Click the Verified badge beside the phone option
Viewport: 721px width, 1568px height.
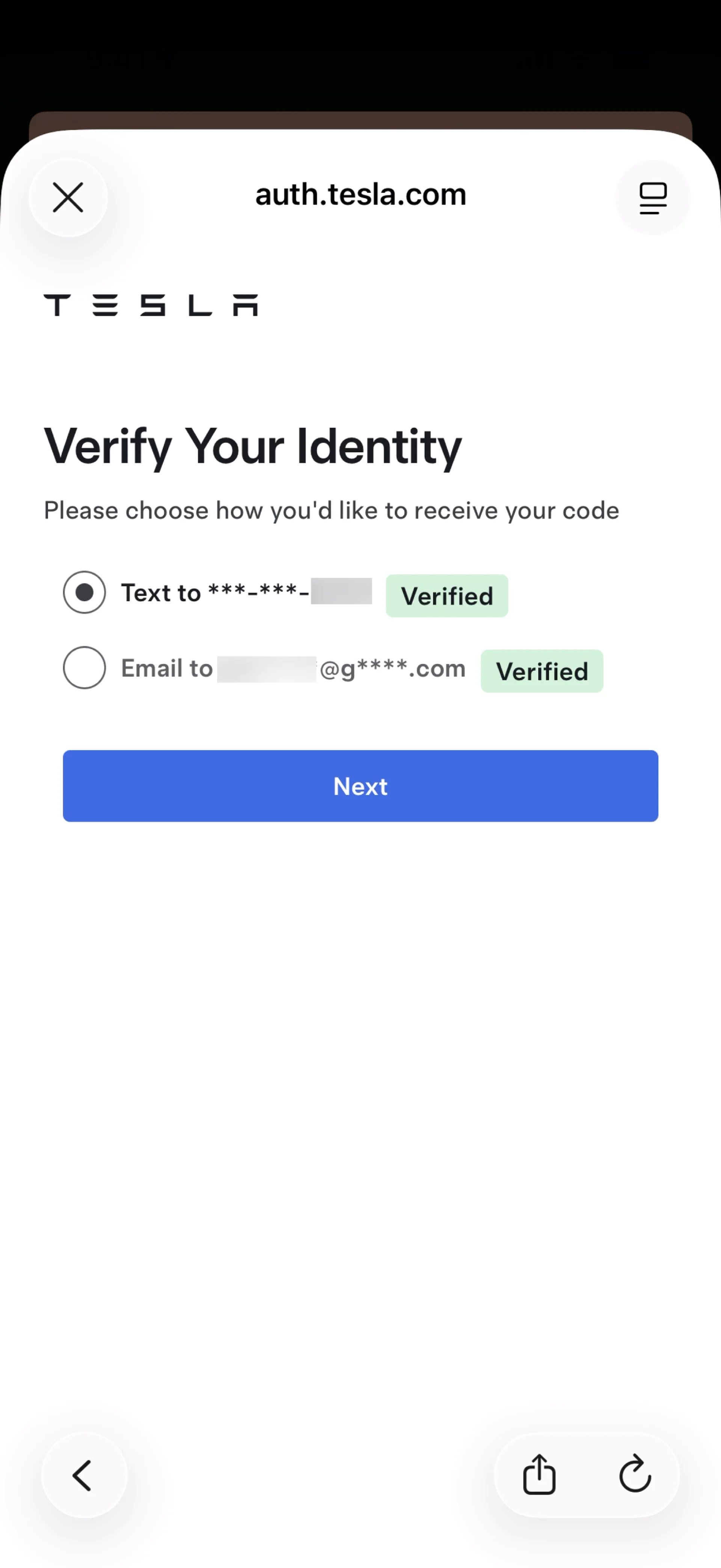[446, 596]
